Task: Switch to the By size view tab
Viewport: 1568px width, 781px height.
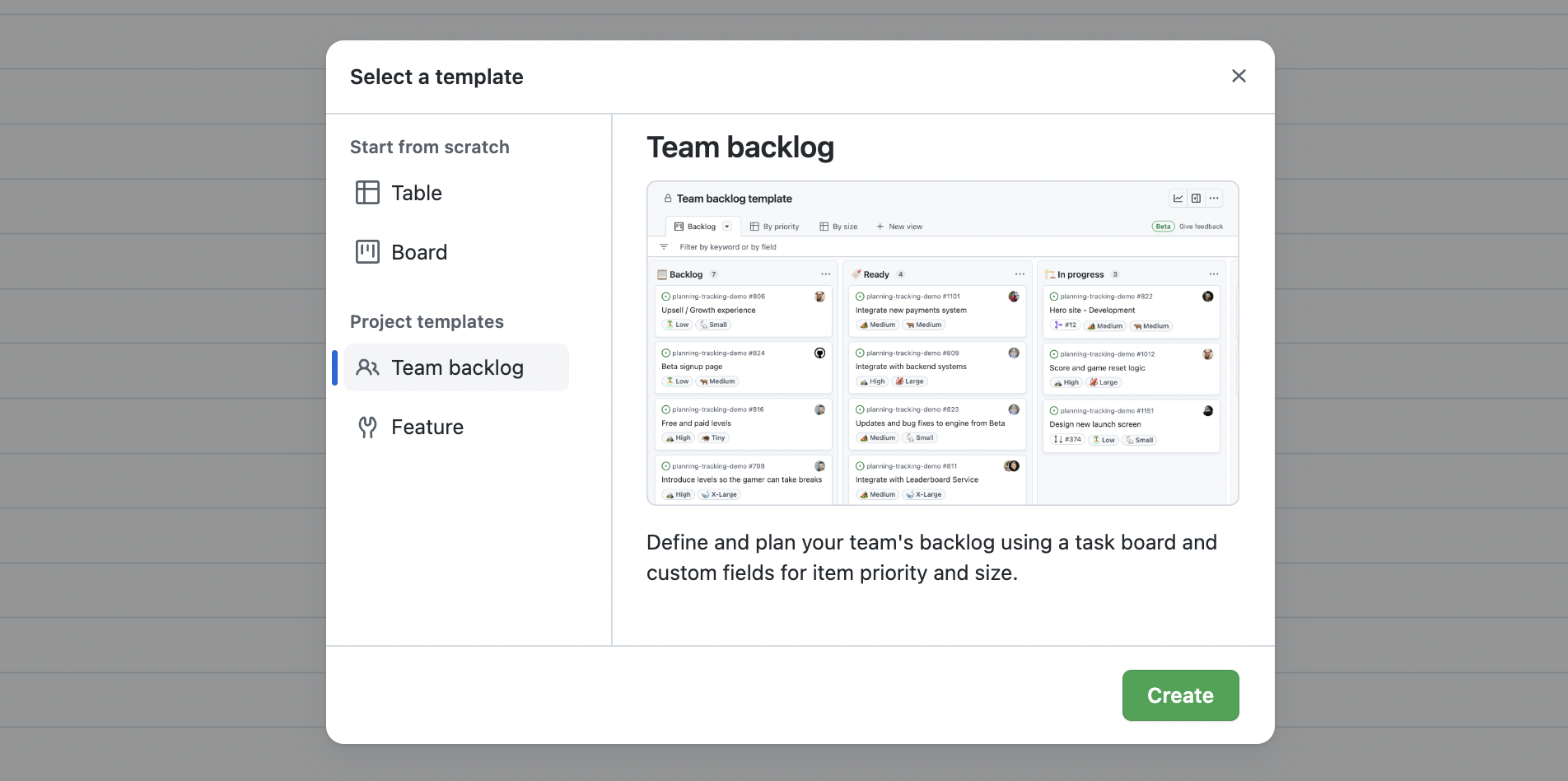Action: (x=838, y=226)
